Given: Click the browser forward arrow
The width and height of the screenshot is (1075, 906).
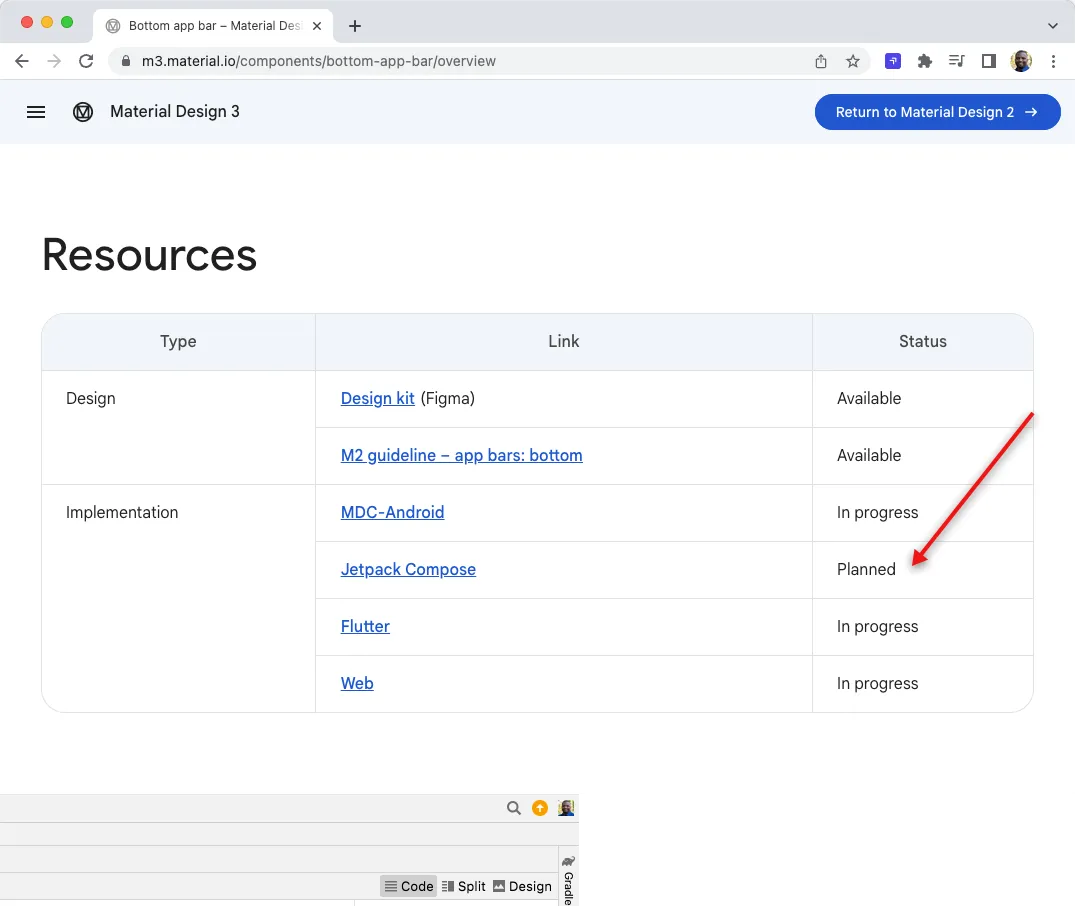Looking at the screenshot, I should pyautogui.click(x=53, y=61).
